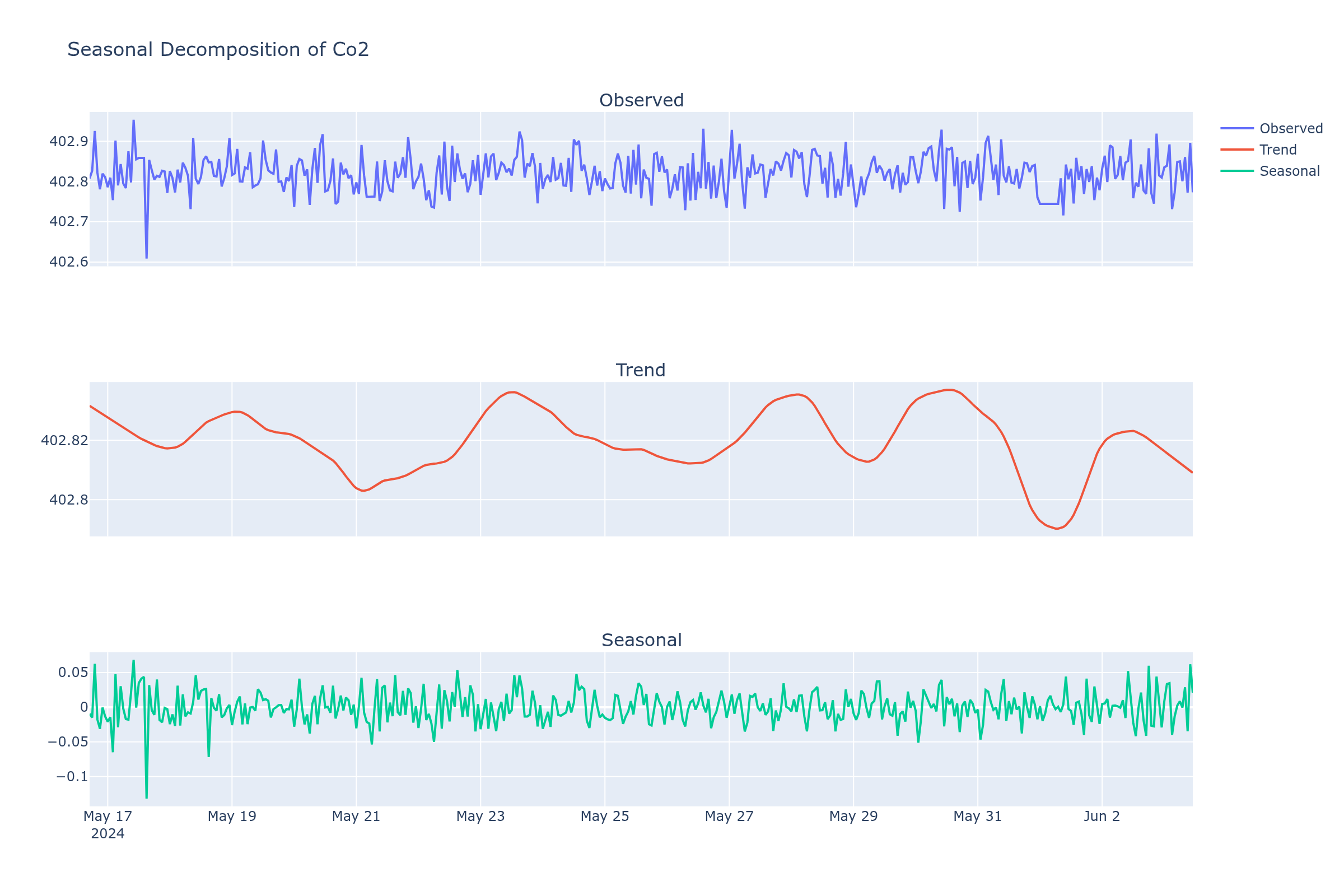Toggle the Trend trace visibility in legend
This screenshot has height=896, width=1344.
click(x=1279, y=150)
